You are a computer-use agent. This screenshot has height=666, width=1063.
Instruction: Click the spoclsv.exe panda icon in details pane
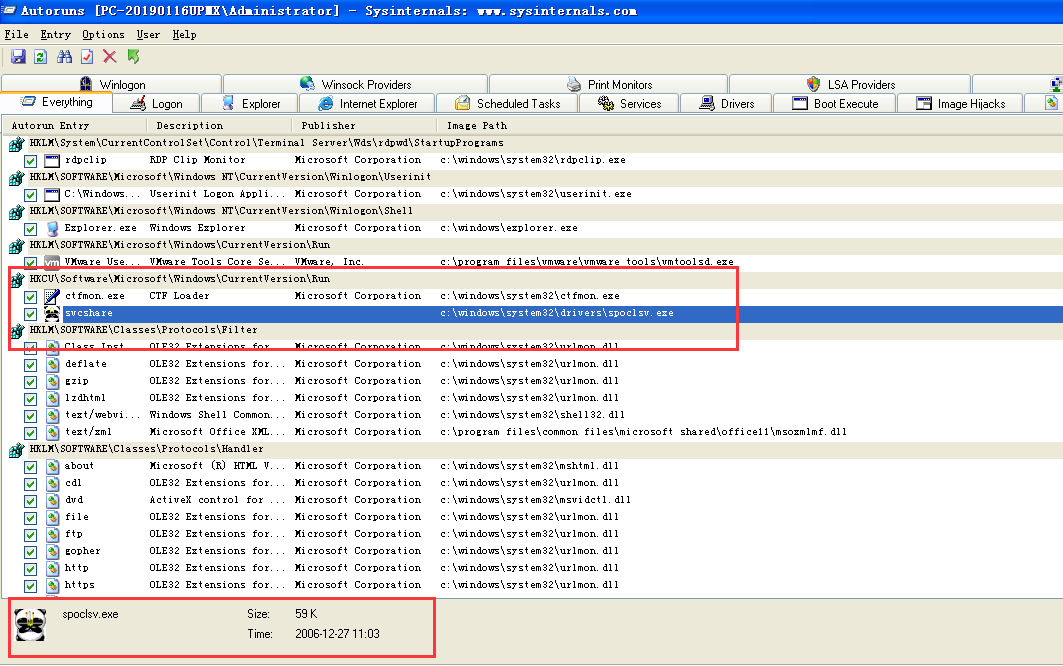[x=32, y=624]
